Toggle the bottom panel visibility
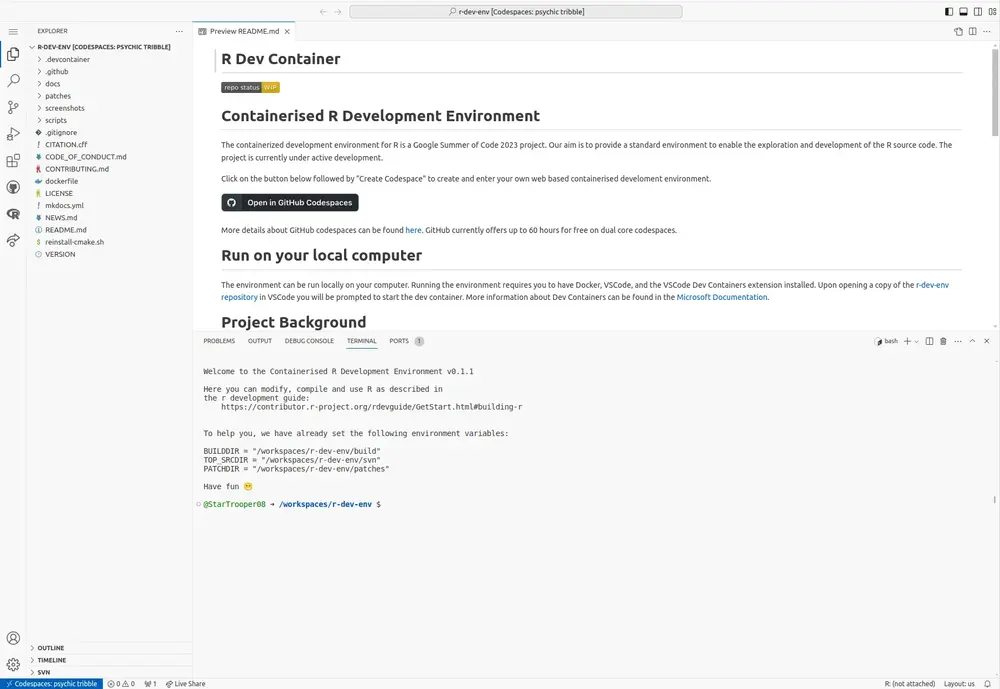Screen dimensions: 1000x689 pos(961,11)
